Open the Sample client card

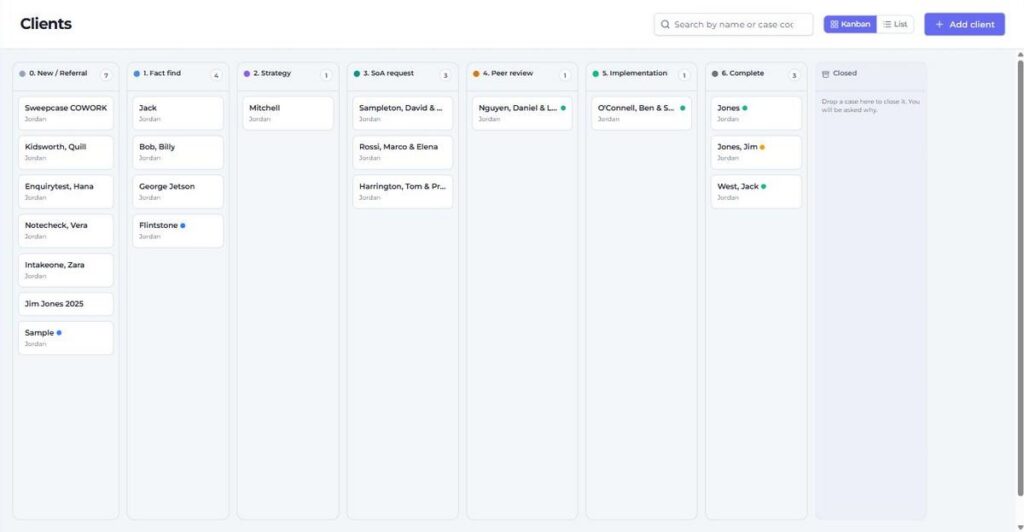66,338
